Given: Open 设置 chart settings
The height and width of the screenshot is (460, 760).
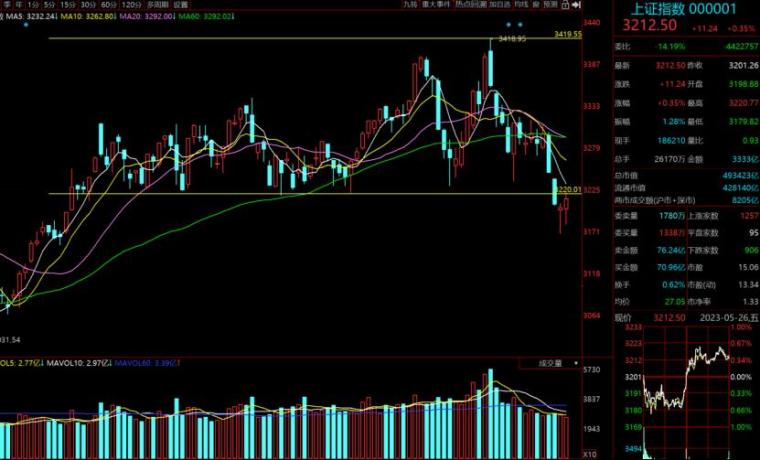Looking at the screenshot, I should (x=180, y=5).
